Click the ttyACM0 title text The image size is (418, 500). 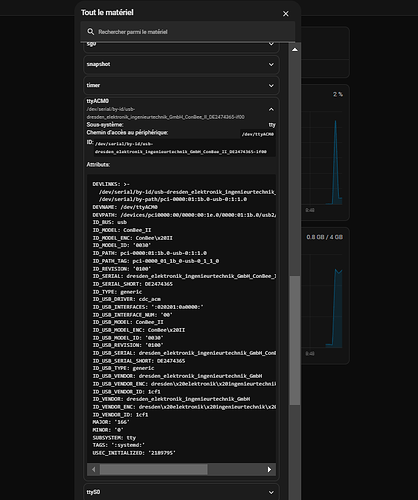tap(98, 101)
